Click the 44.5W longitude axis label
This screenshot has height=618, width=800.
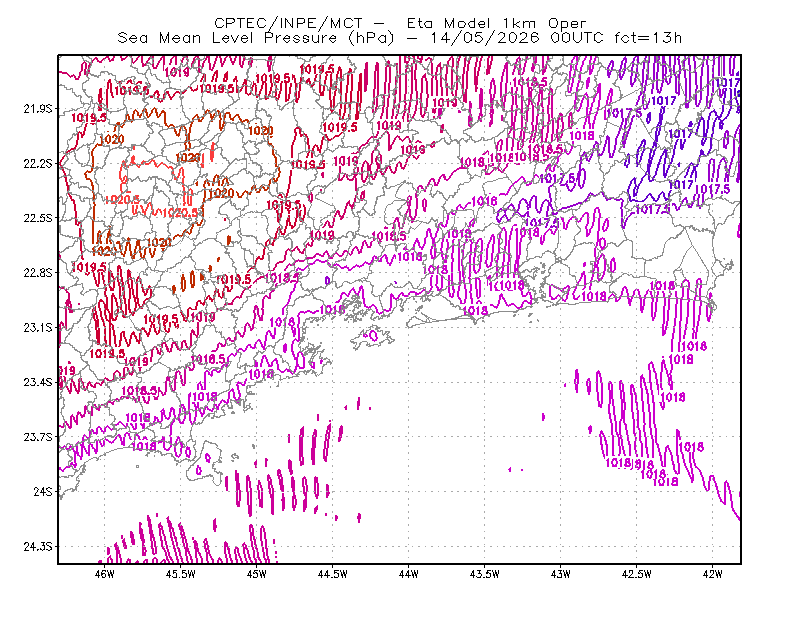333,574
